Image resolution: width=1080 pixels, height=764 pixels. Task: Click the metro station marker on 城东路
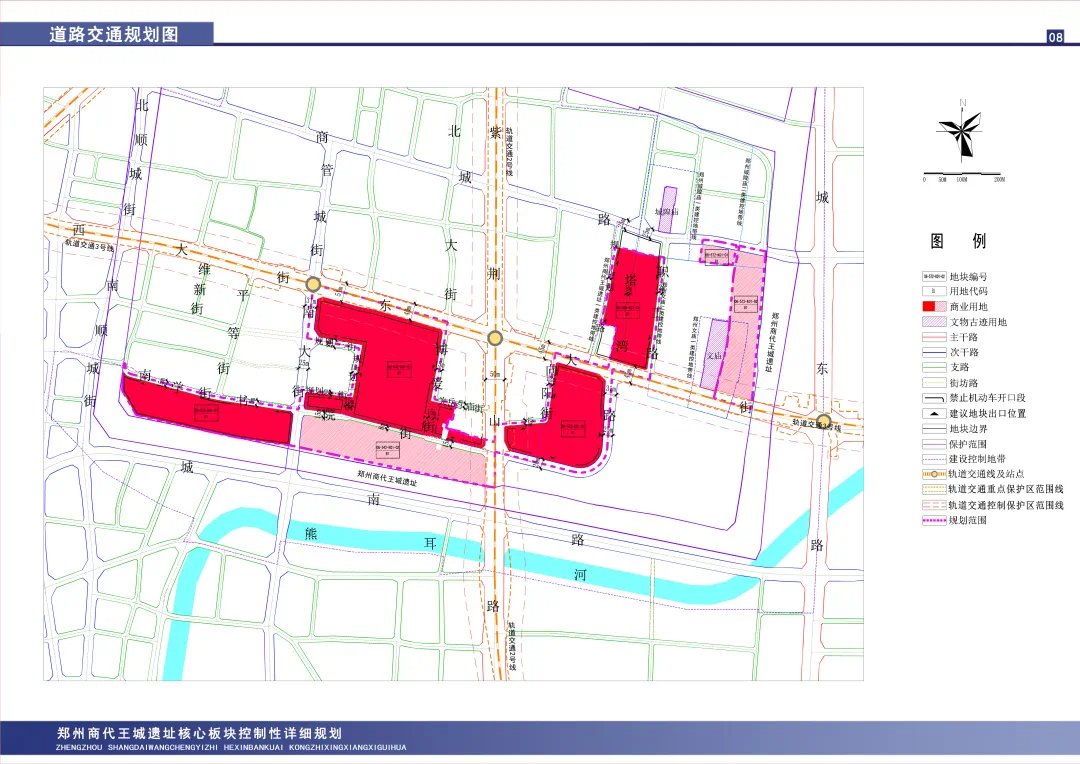coord(824,421)
